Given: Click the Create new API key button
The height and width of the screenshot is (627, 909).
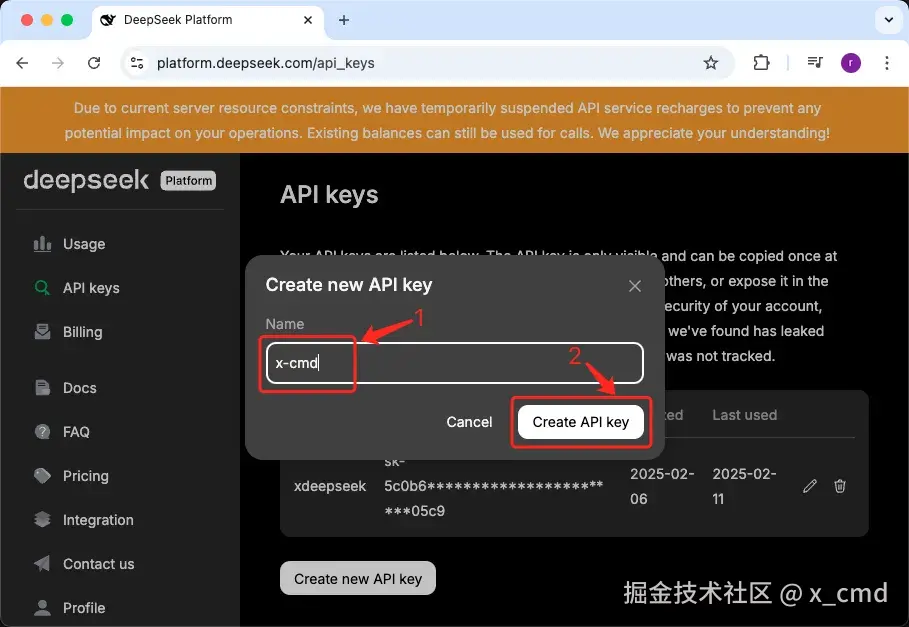Looking at the screenshot, I should pyautogui.click(x=358, y=578).
